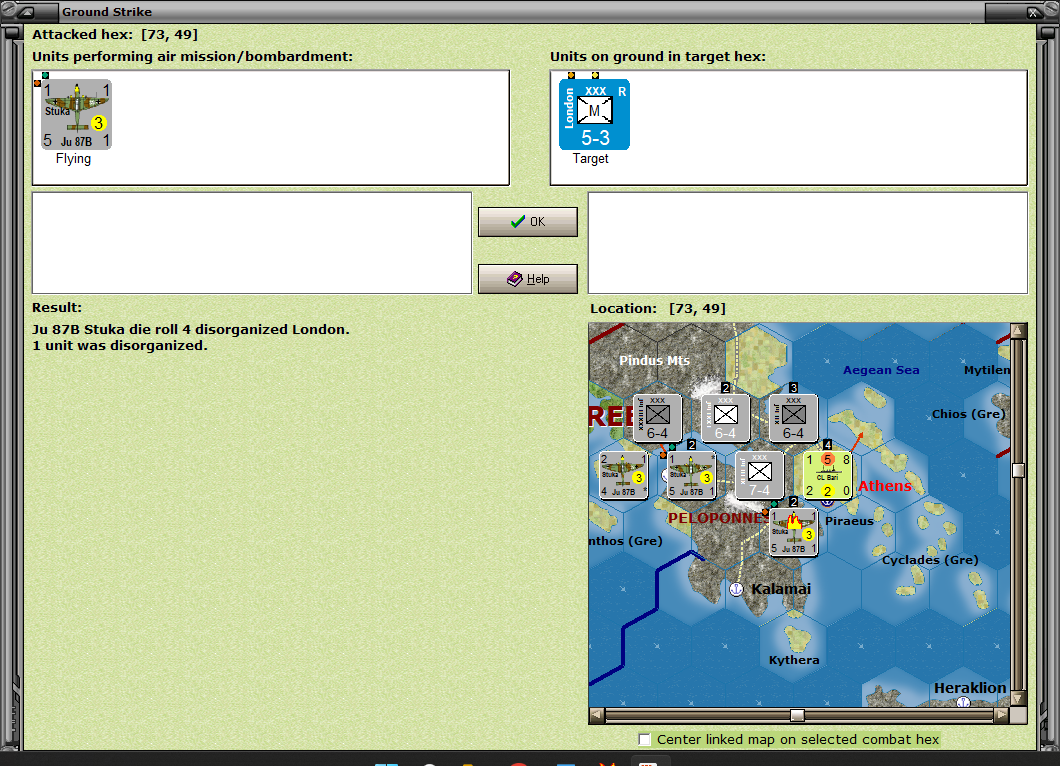Click the Cyclades (Gre) label
This screenshot has height=766, width=1060.
930,560
